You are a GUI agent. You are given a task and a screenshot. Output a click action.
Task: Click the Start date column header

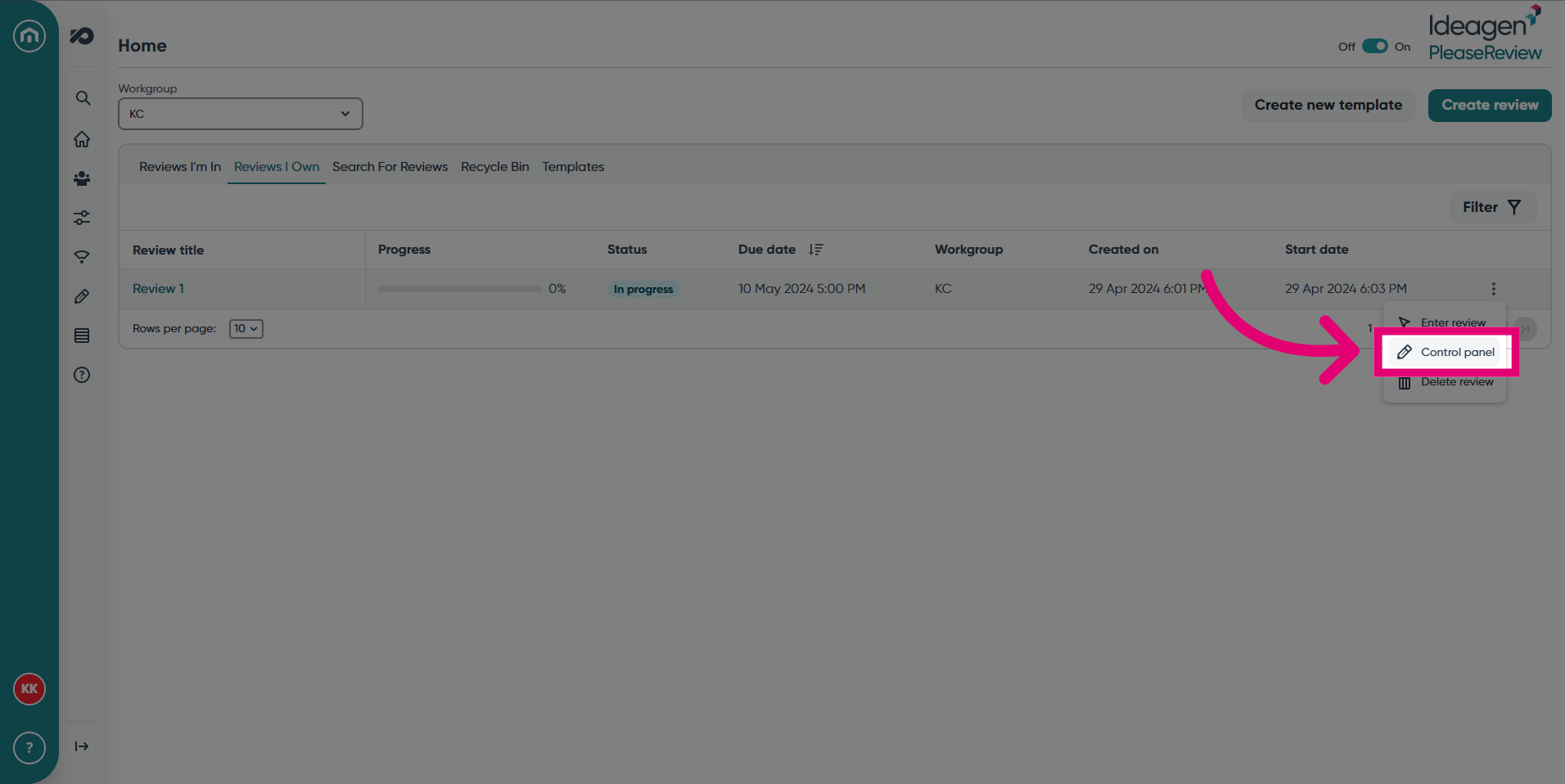coord(1316,250)
